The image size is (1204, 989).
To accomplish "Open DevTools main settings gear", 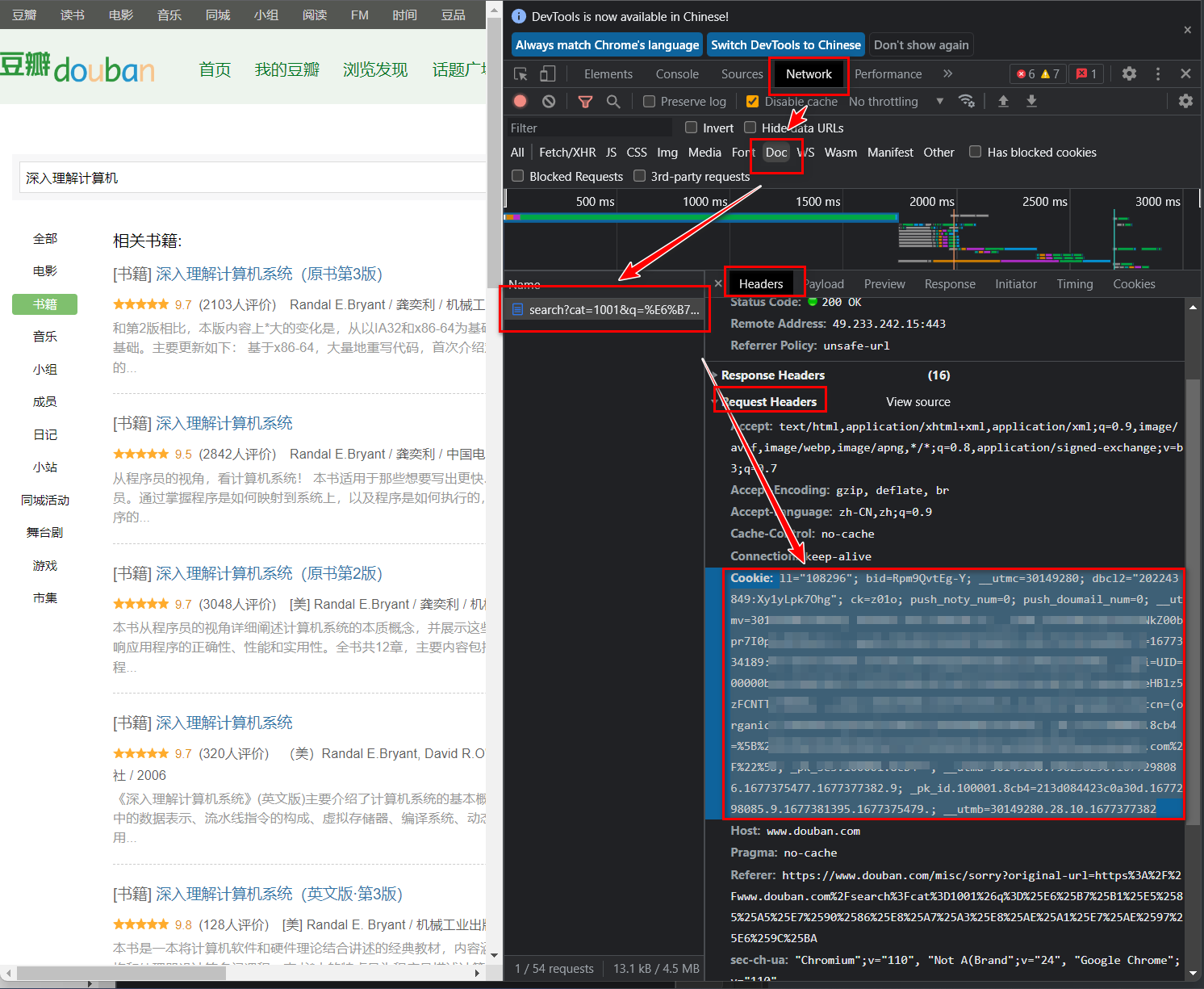I will [1129, 73].
